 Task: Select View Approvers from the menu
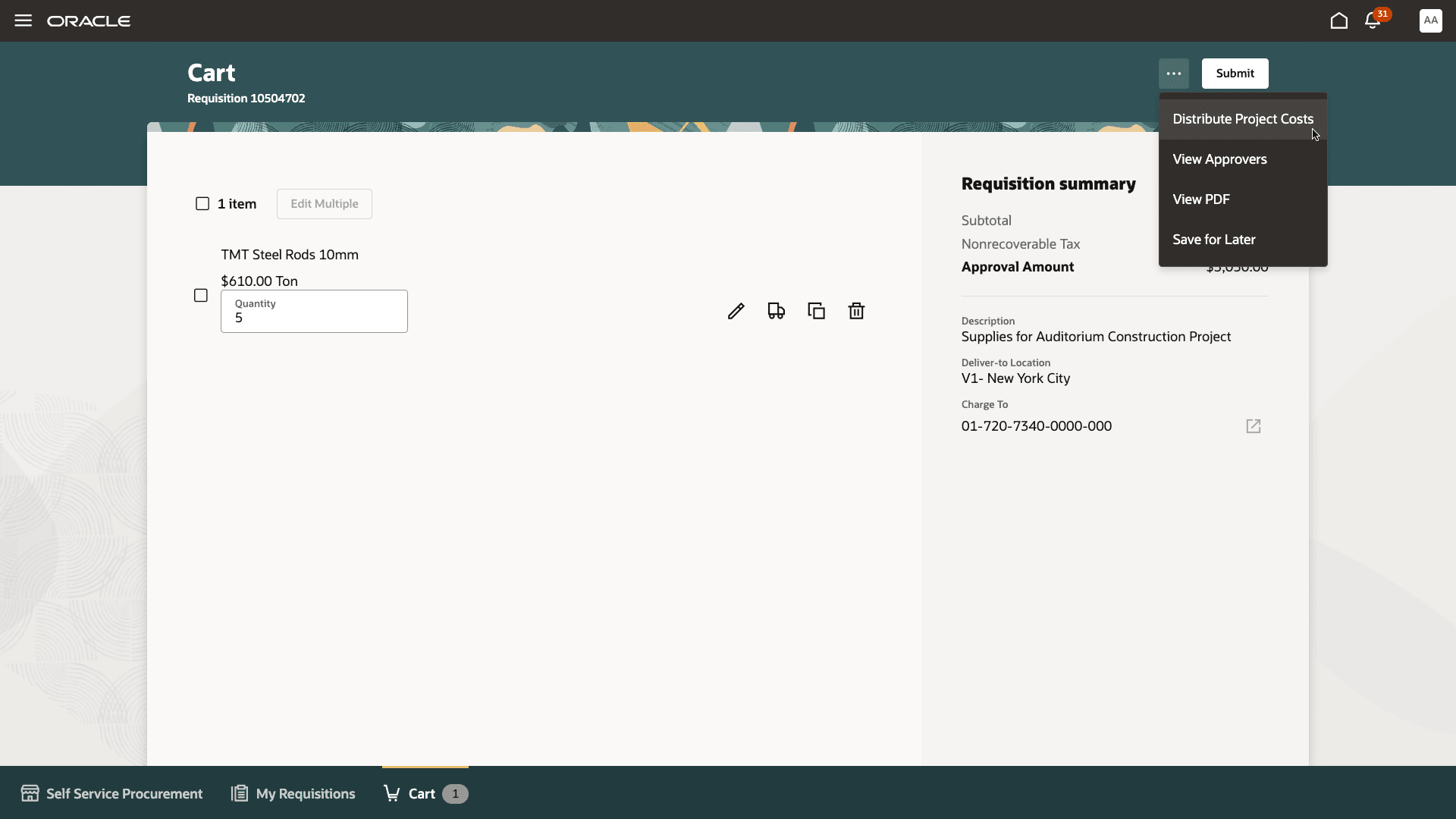click(1219, 159)
